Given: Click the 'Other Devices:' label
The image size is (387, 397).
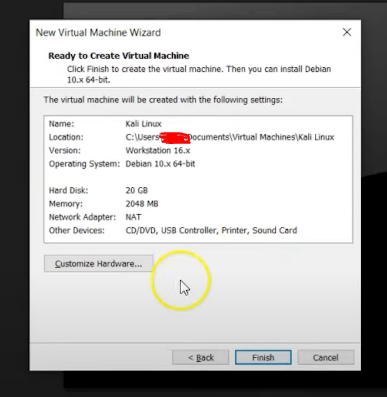Looking at the screenshot, I should 76,230.
